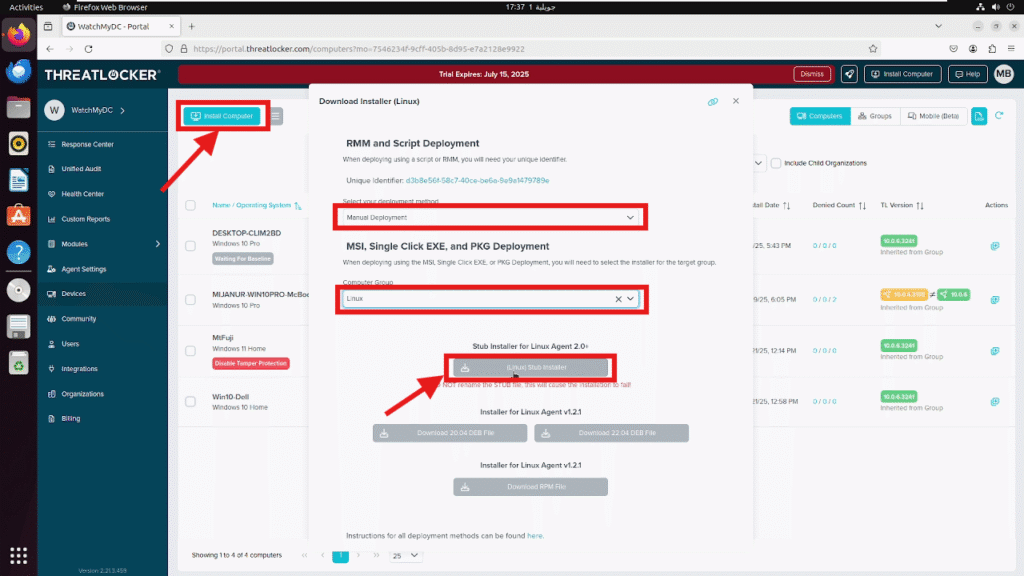Open LibreOffice Writer from the dock

(18, 180)
